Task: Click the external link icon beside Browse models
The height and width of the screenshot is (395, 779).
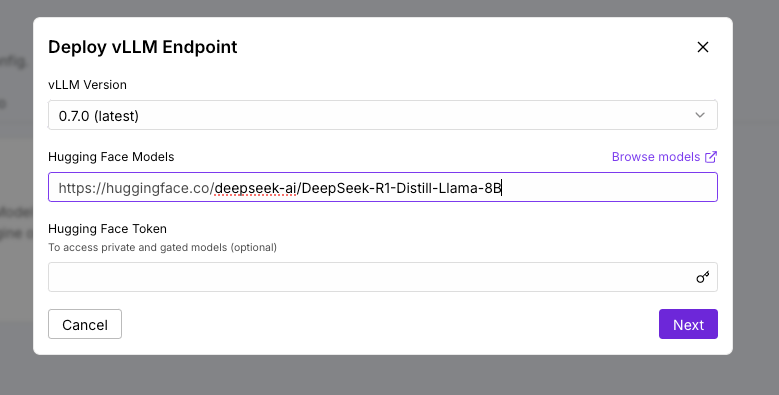Action: [x=711, y=157]
